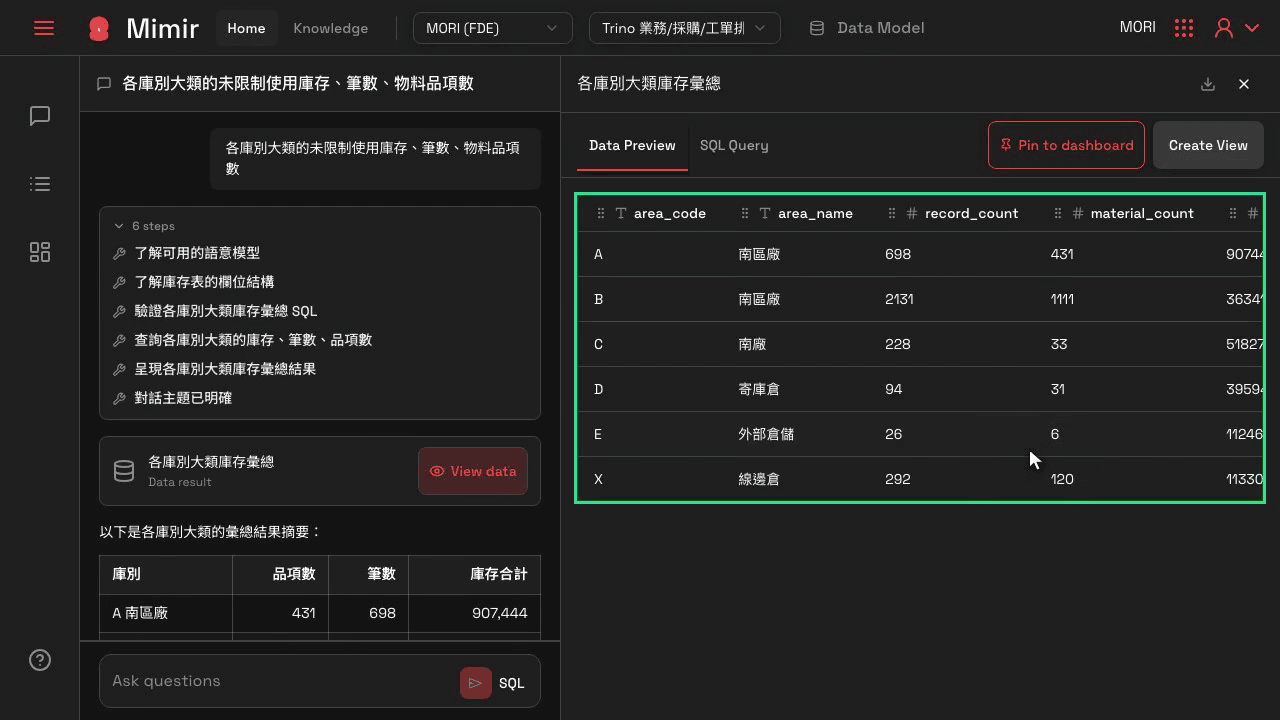This screenshot has width=1280, height=720.
Task: Open the user profile menu
Action: tap(1236, 28)
